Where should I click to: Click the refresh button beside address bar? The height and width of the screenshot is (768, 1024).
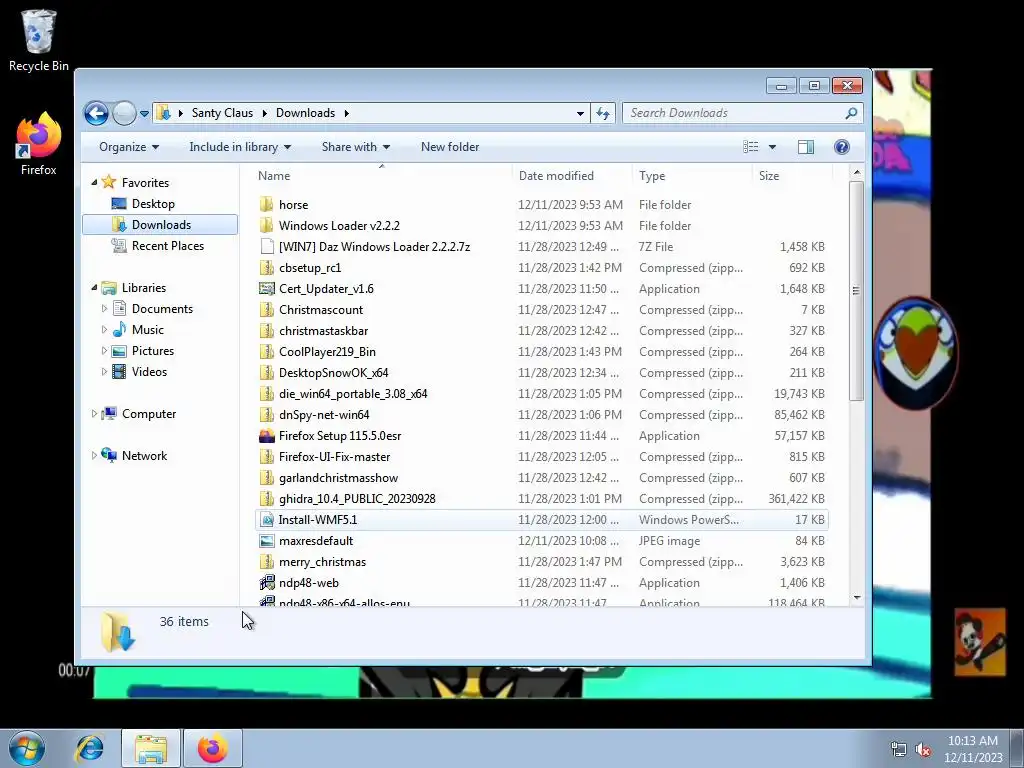pos(603,114)
